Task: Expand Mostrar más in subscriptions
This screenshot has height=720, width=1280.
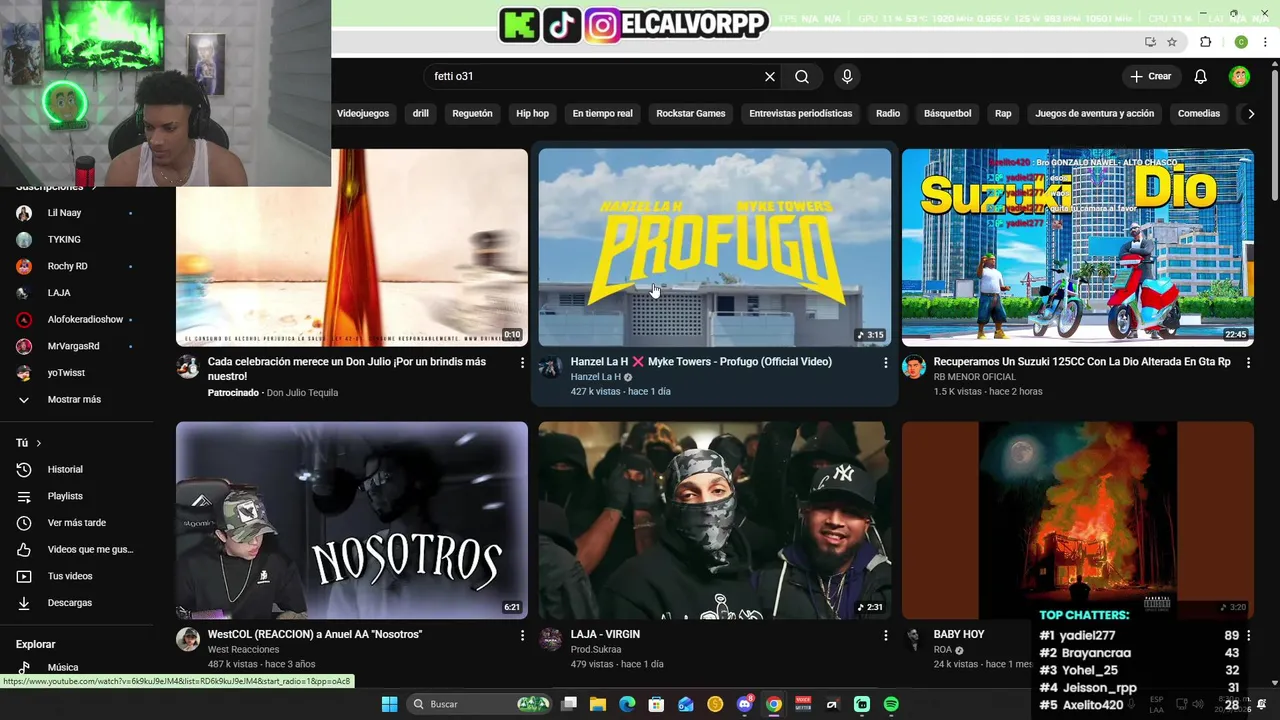Action: click(x=76, y=400)
